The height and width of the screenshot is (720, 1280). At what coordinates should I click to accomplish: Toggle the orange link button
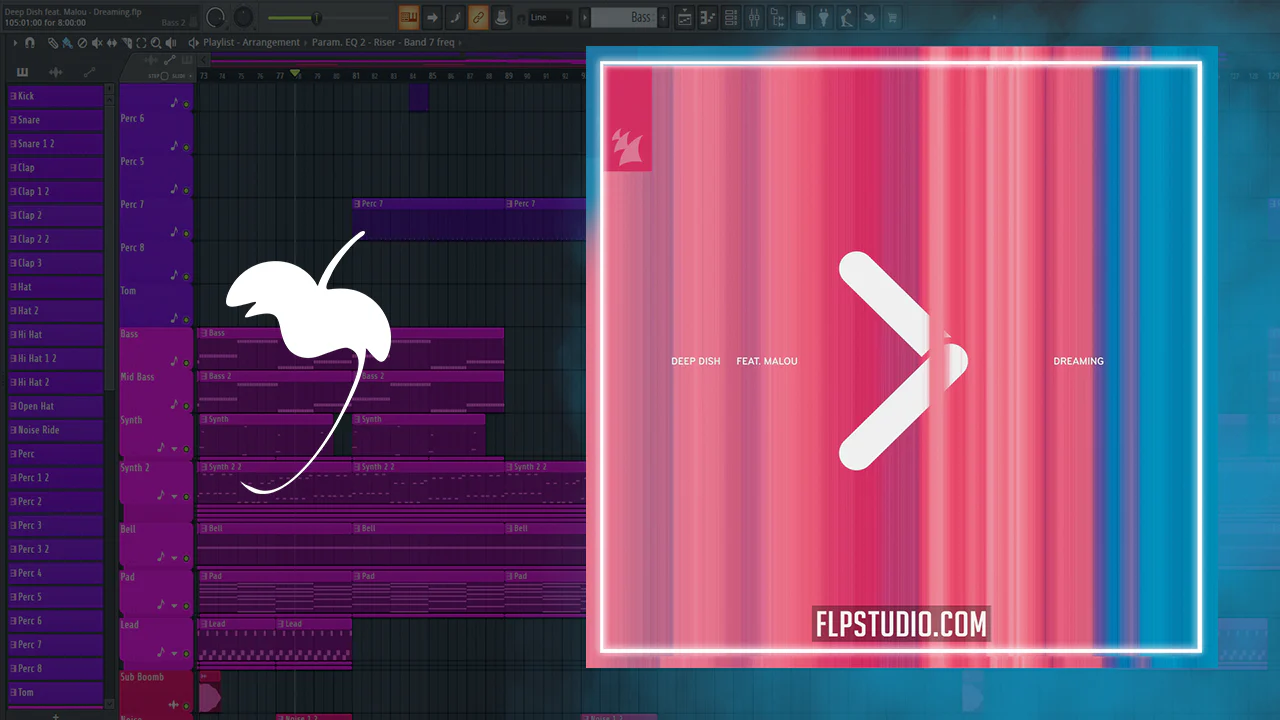click(478, 17)
